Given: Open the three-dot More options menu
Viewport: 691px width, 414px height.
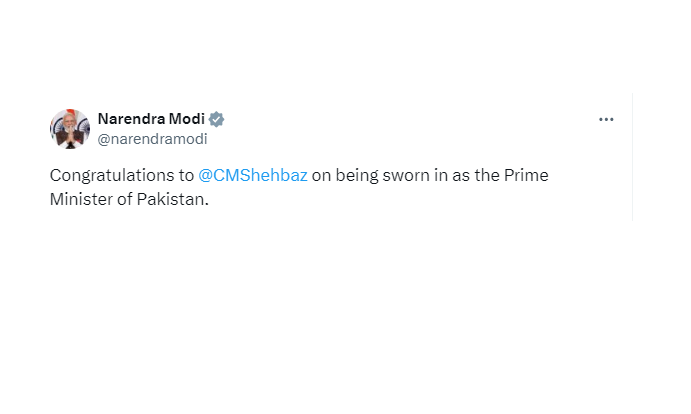Looking at the screenshot, I should 606,119.
